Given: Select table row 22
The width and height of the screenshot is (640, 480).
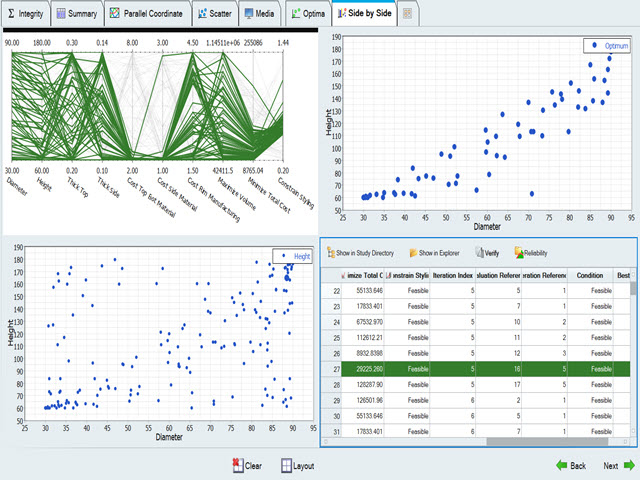Looking at the screenshot, I should coord(476,291).
